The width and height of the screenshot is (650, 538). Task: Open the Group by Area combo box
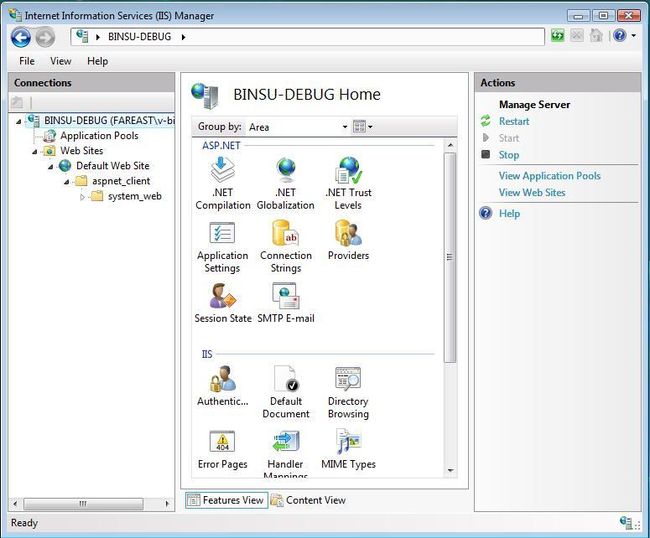(x=298, y=127)
